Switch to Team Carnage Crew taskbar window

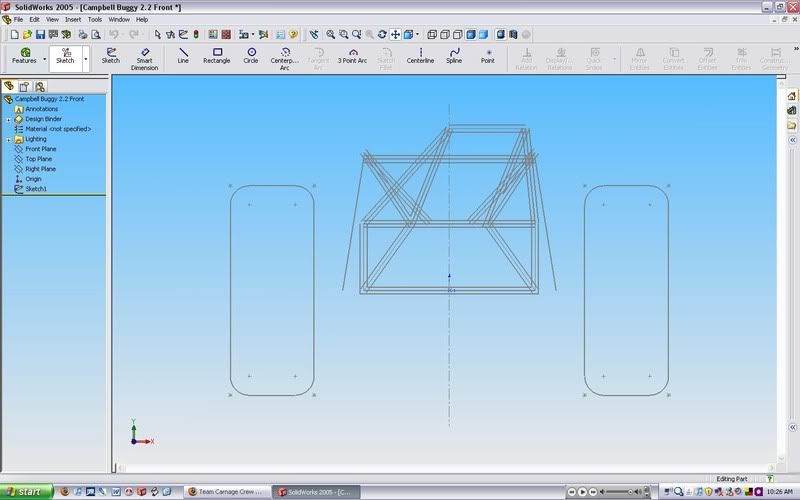coord(225,492)
